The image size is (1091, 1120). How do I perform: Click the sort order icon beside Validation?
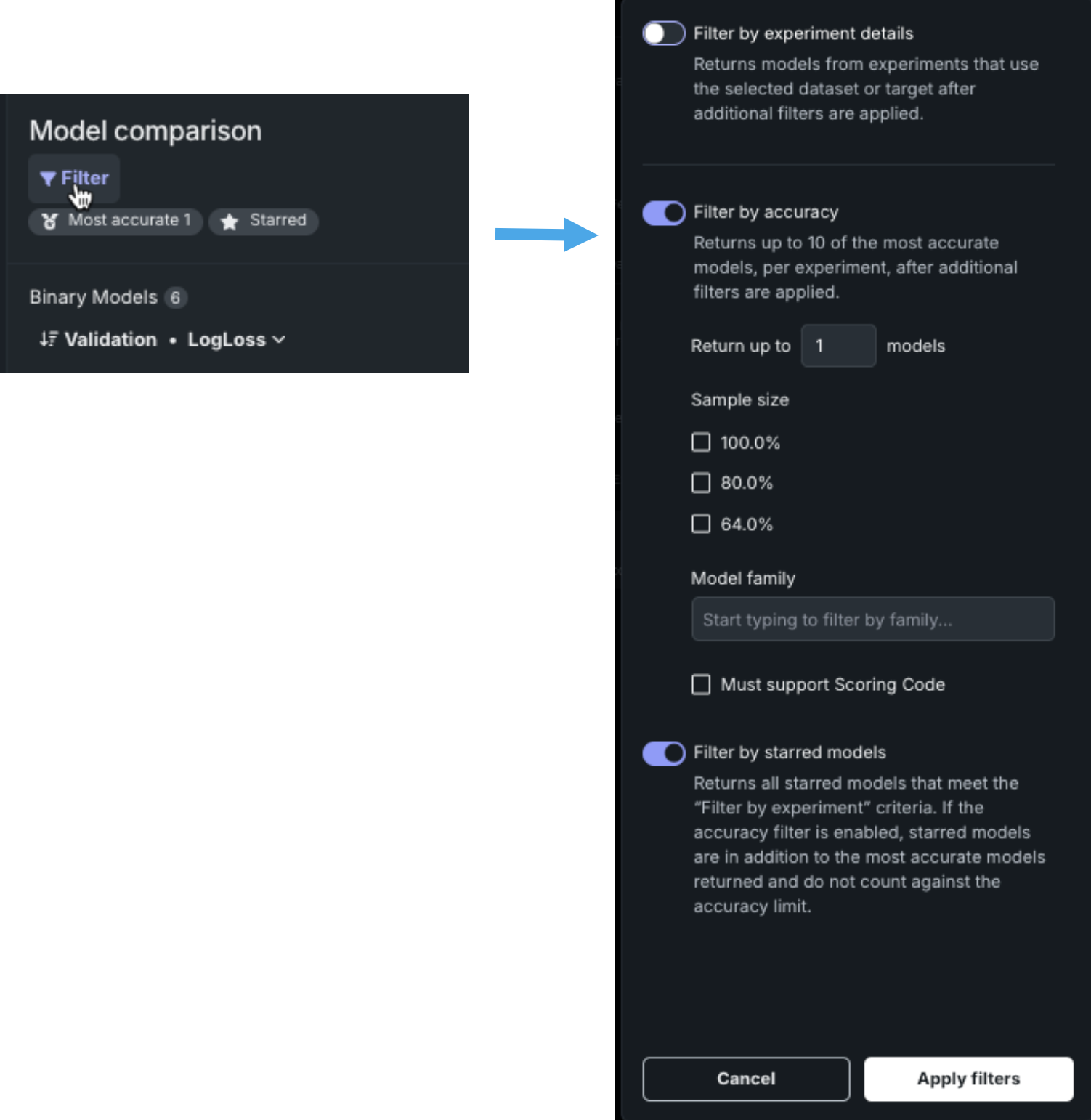48,339
